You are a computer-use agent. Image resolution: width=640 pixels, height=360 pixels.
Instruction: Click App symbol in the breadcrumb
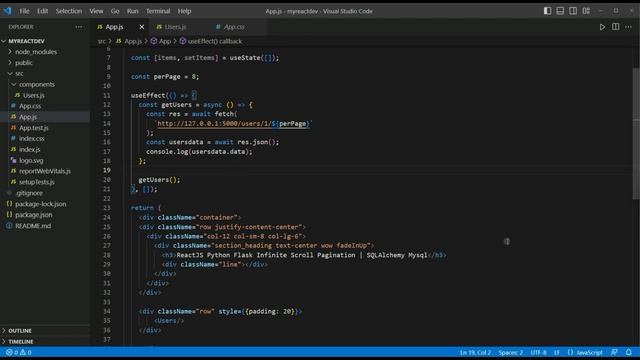pos(165,41)
